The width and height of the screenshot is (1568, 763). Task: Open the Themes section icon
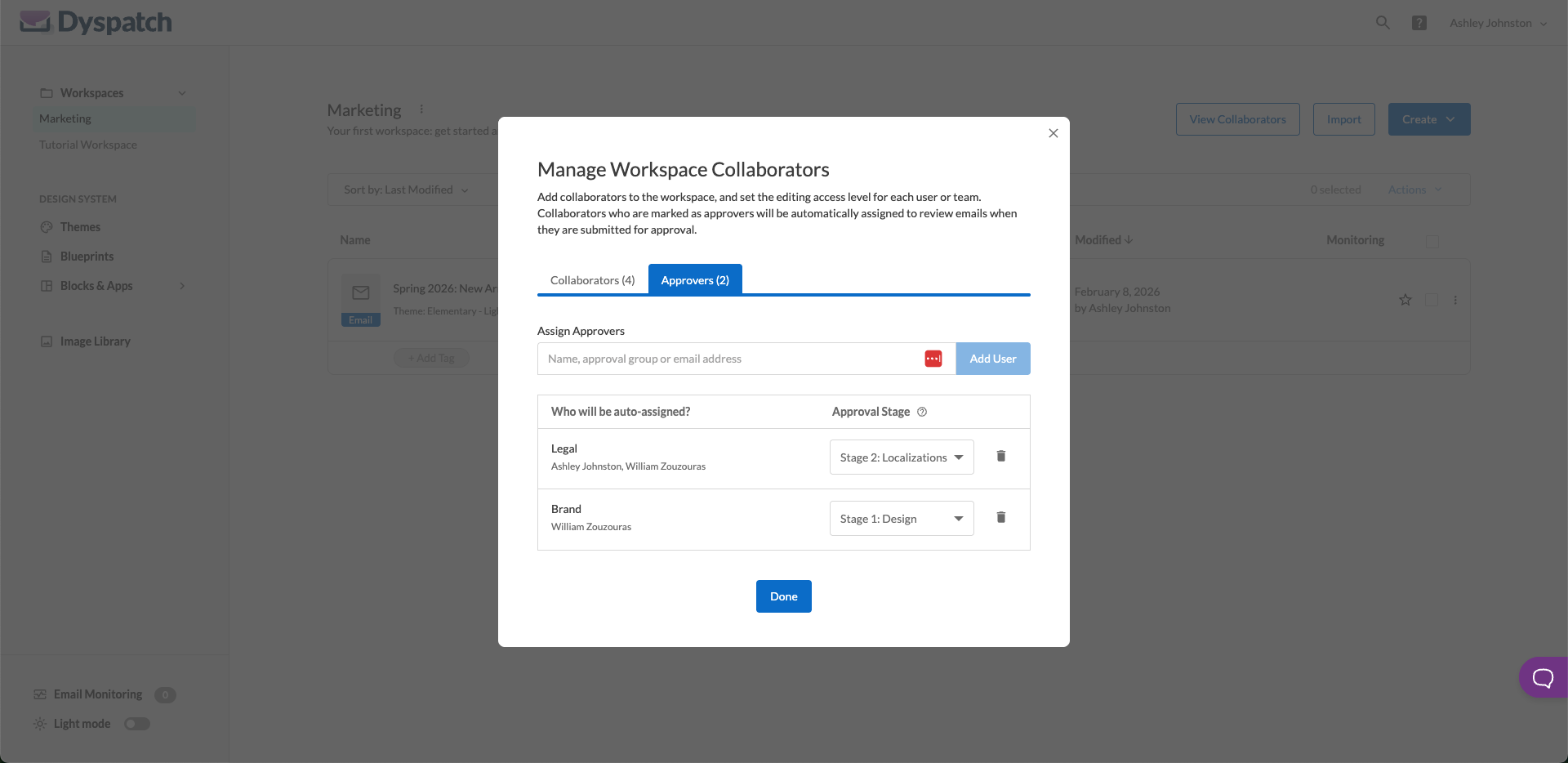click(x=47, y=226)
